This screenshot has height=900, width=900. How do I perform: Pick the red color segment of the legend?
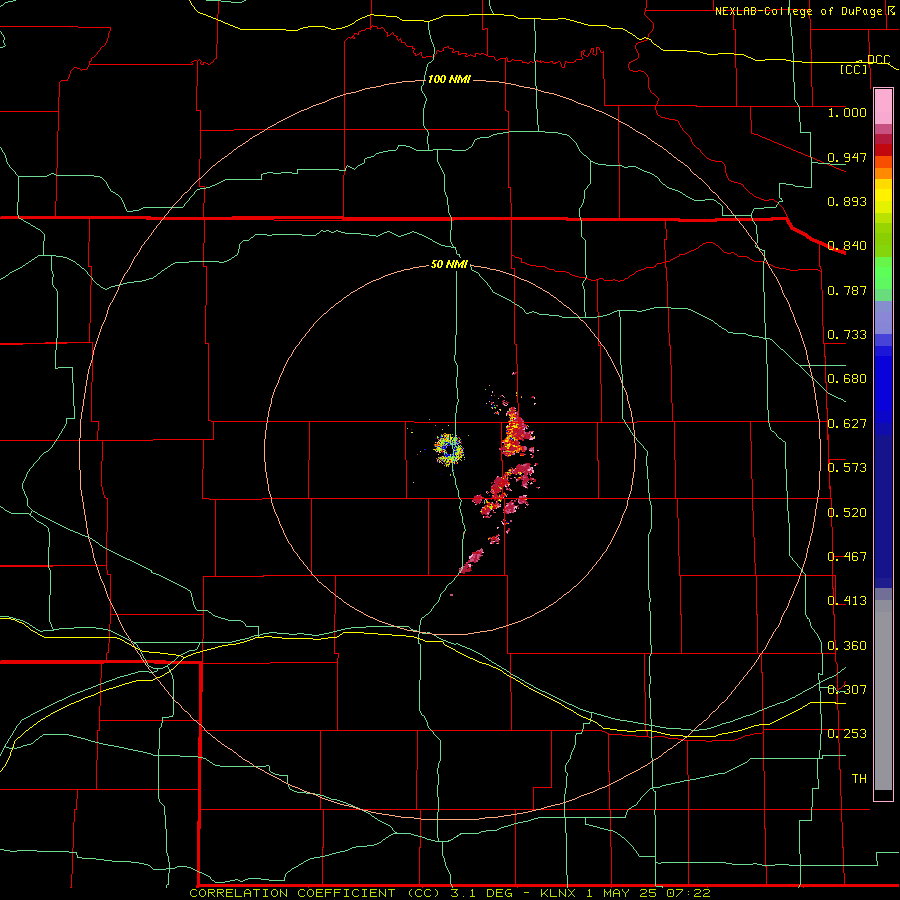(883, 150)
